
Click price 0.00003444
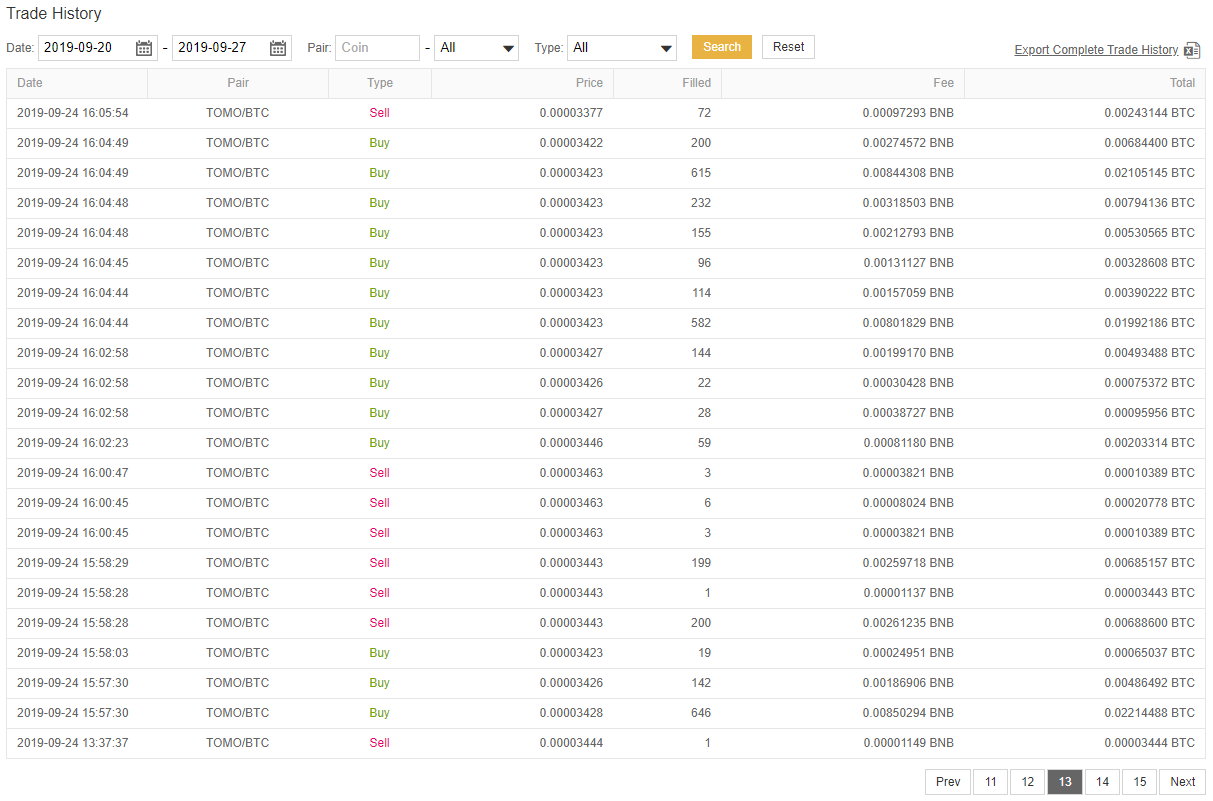click(x=571, y=743)
